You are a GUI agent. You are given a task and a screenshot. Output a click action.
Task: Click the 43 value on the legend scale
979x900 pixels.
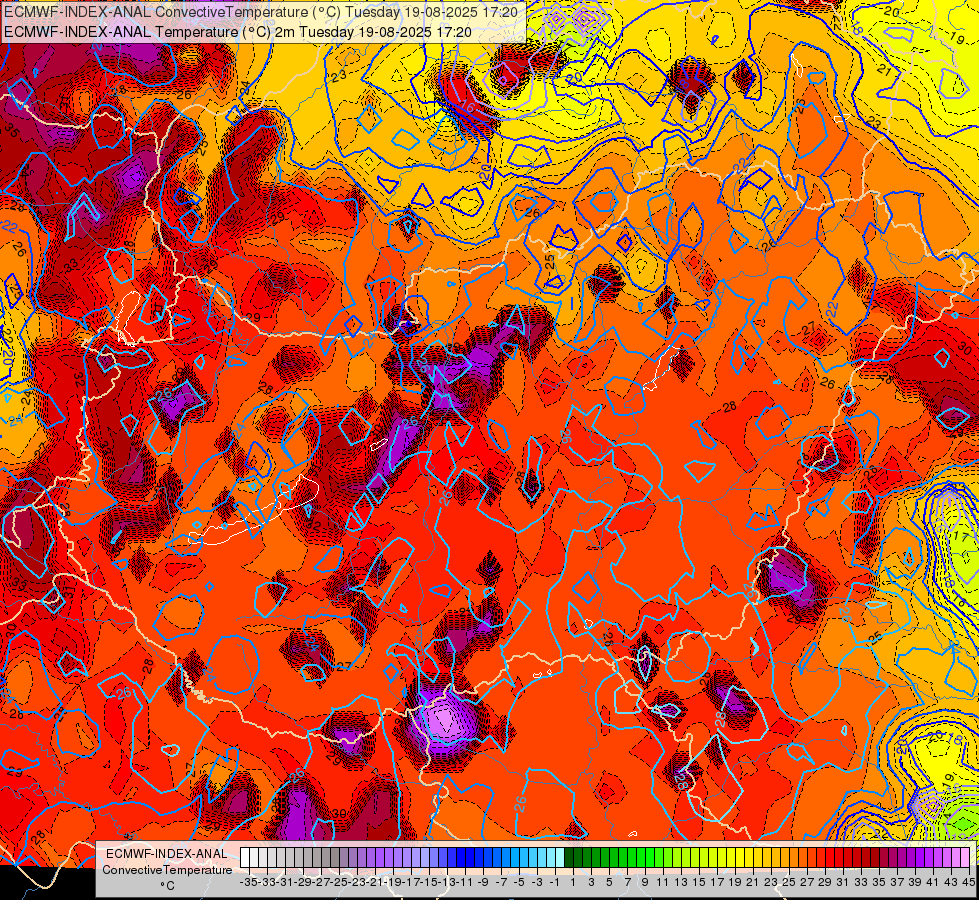click(950, 882)
